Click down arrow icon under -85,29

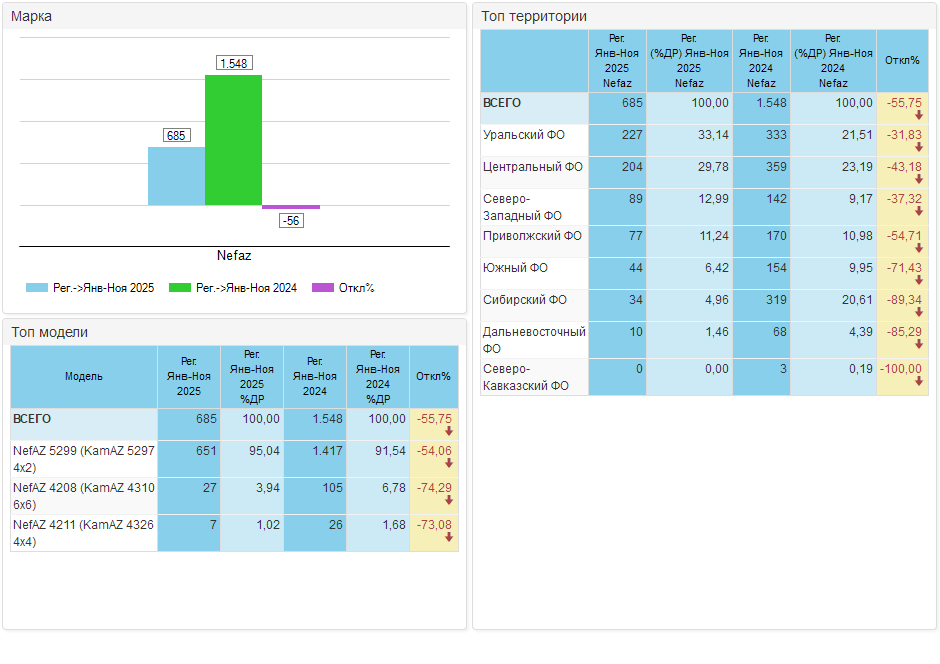(x=918, y=344)
